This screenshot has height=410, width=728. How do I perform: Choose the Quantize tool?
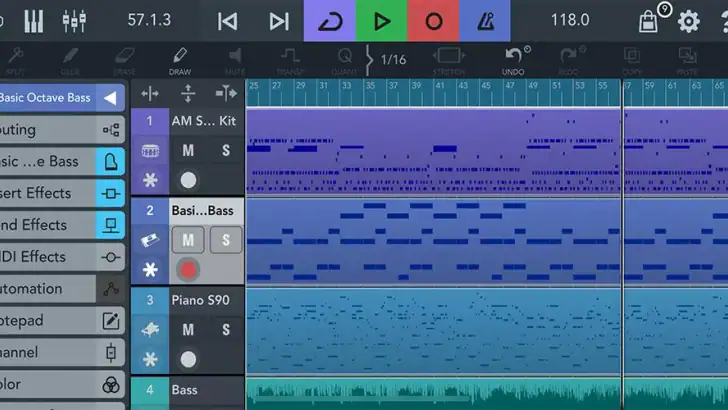click(x=344, y=61)
